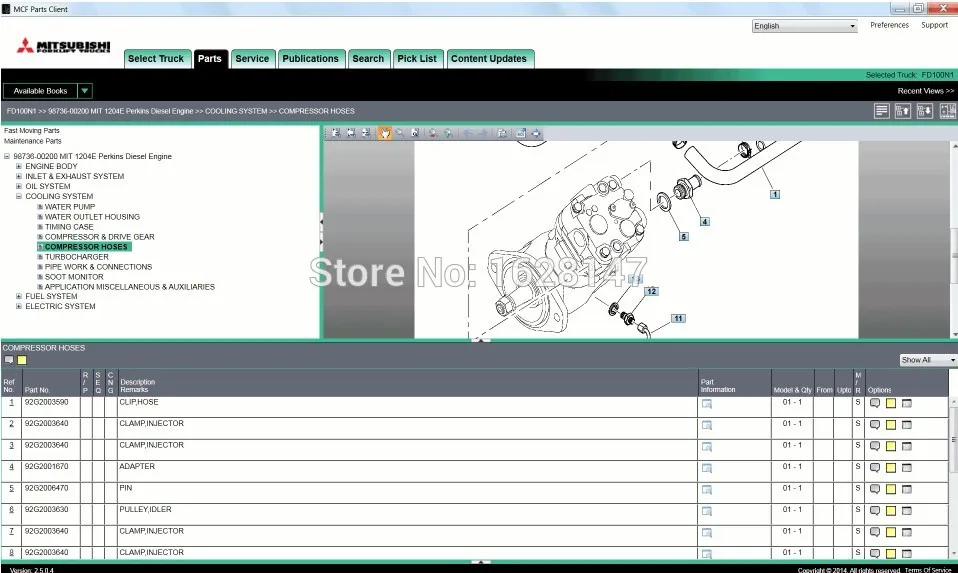958x573 pixels.
Task: Open part information icon for ADAPTER row
Action: pyautogui.click(x=706, y=468)
